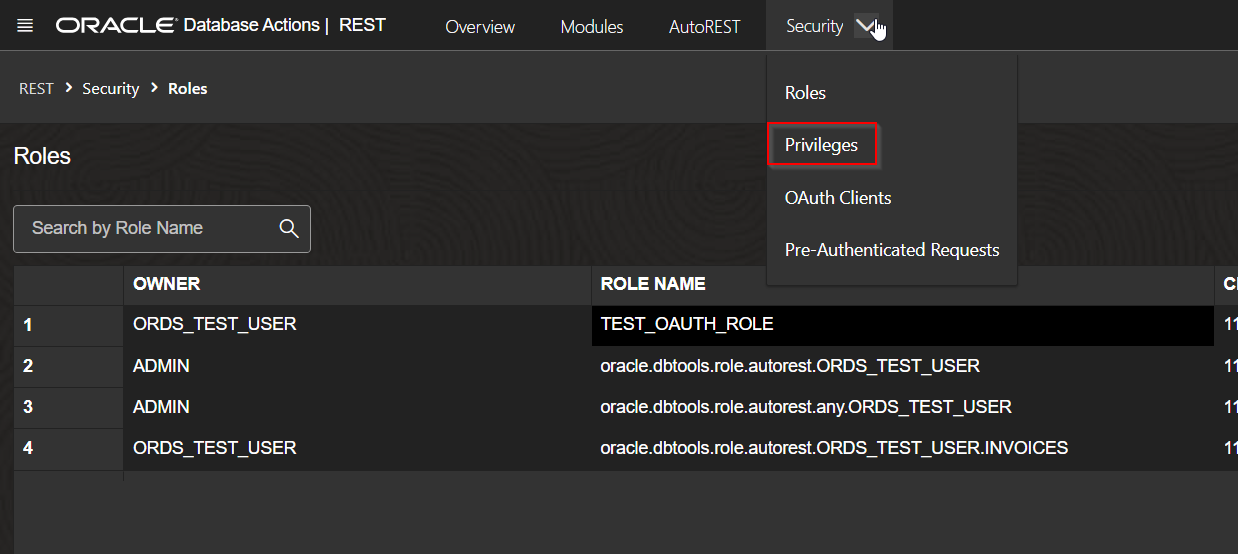Click the oracle.dbtools.role.autorest.any.ORDS_TEST_USER role cell

(x=805, y=407)
